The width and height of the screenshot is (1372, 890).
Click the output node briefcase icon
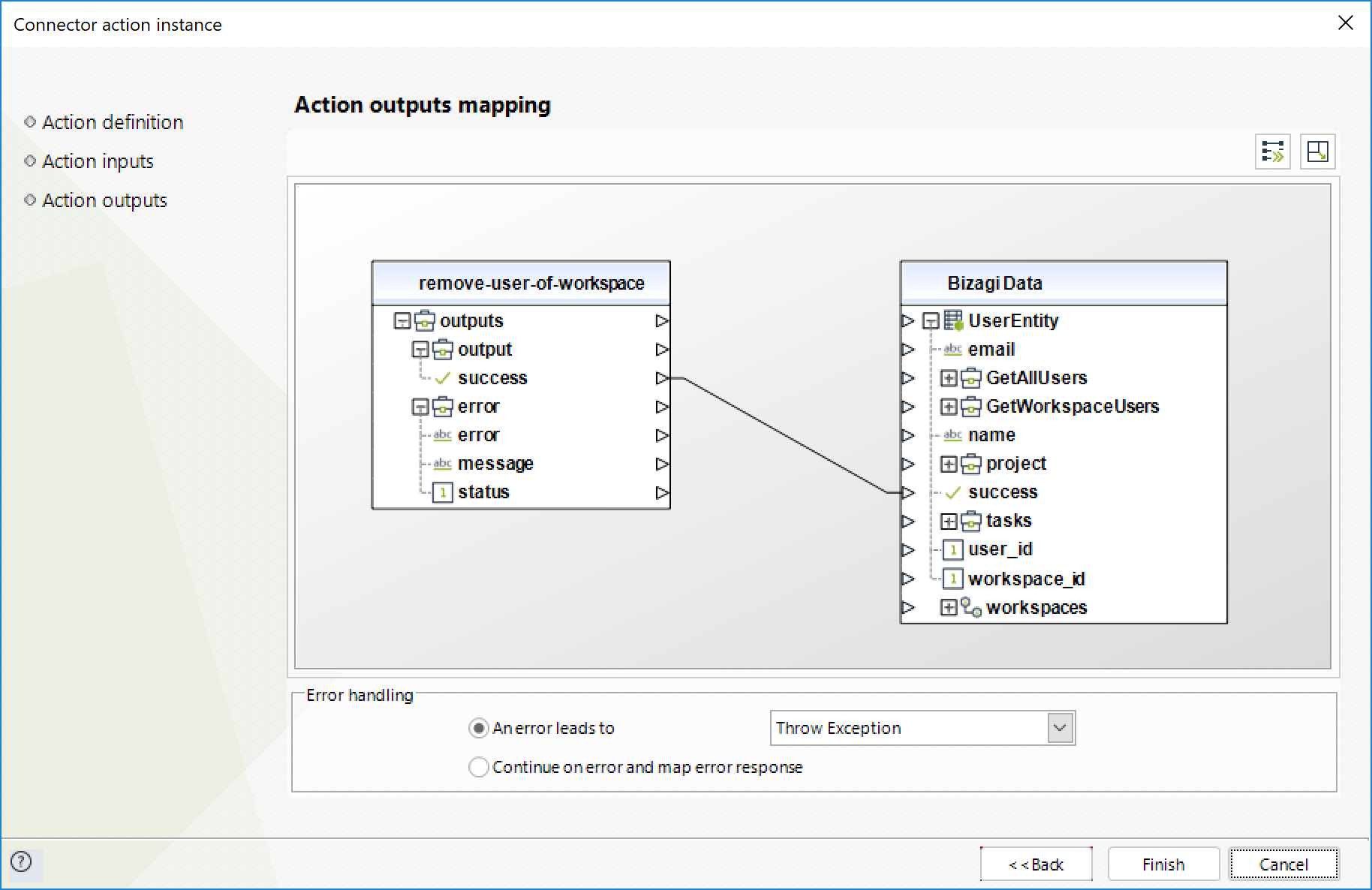click(443, 349)
